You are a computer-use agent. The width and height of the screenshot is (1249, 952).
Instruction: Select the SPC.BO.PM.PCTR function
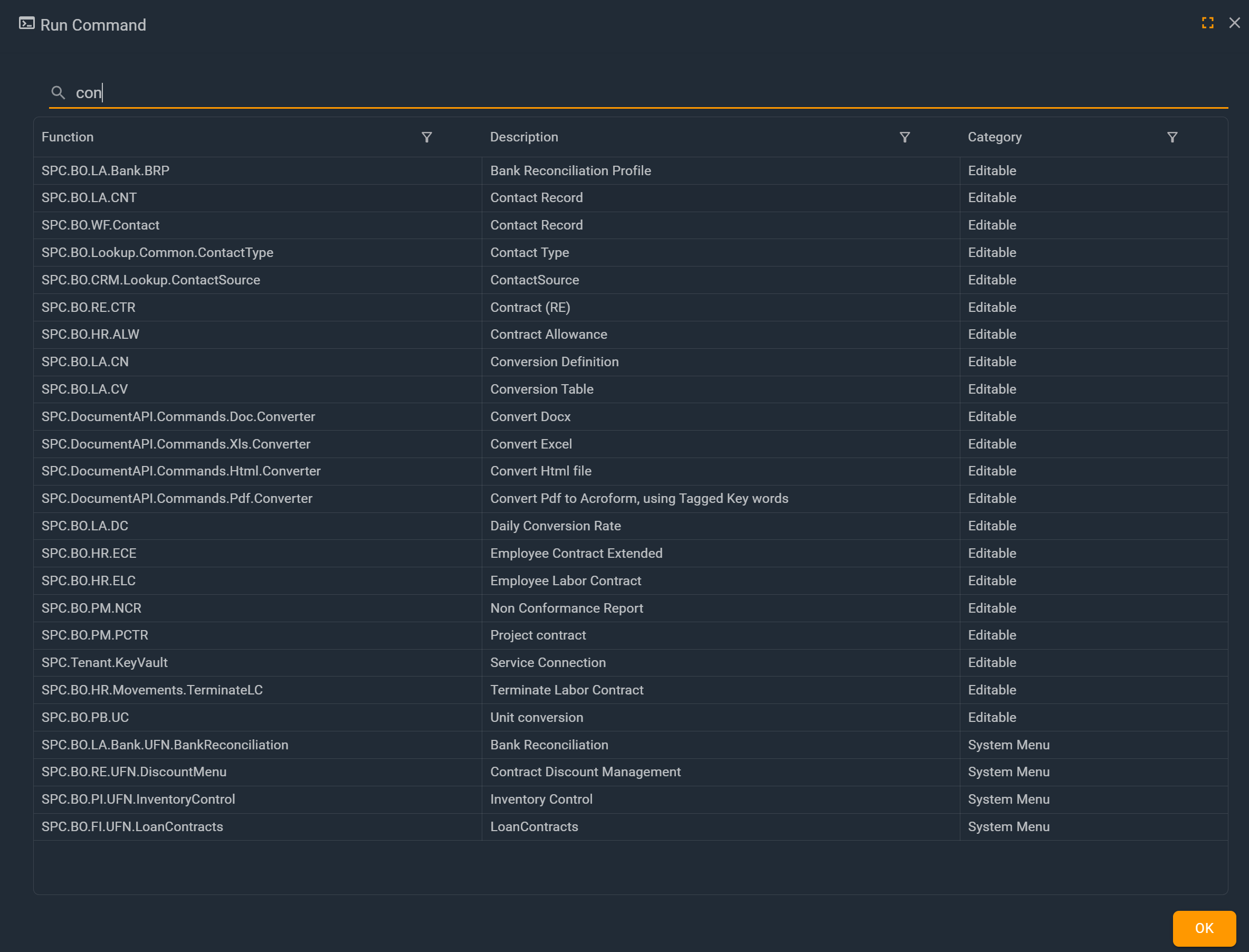click(x=94, y=635)
